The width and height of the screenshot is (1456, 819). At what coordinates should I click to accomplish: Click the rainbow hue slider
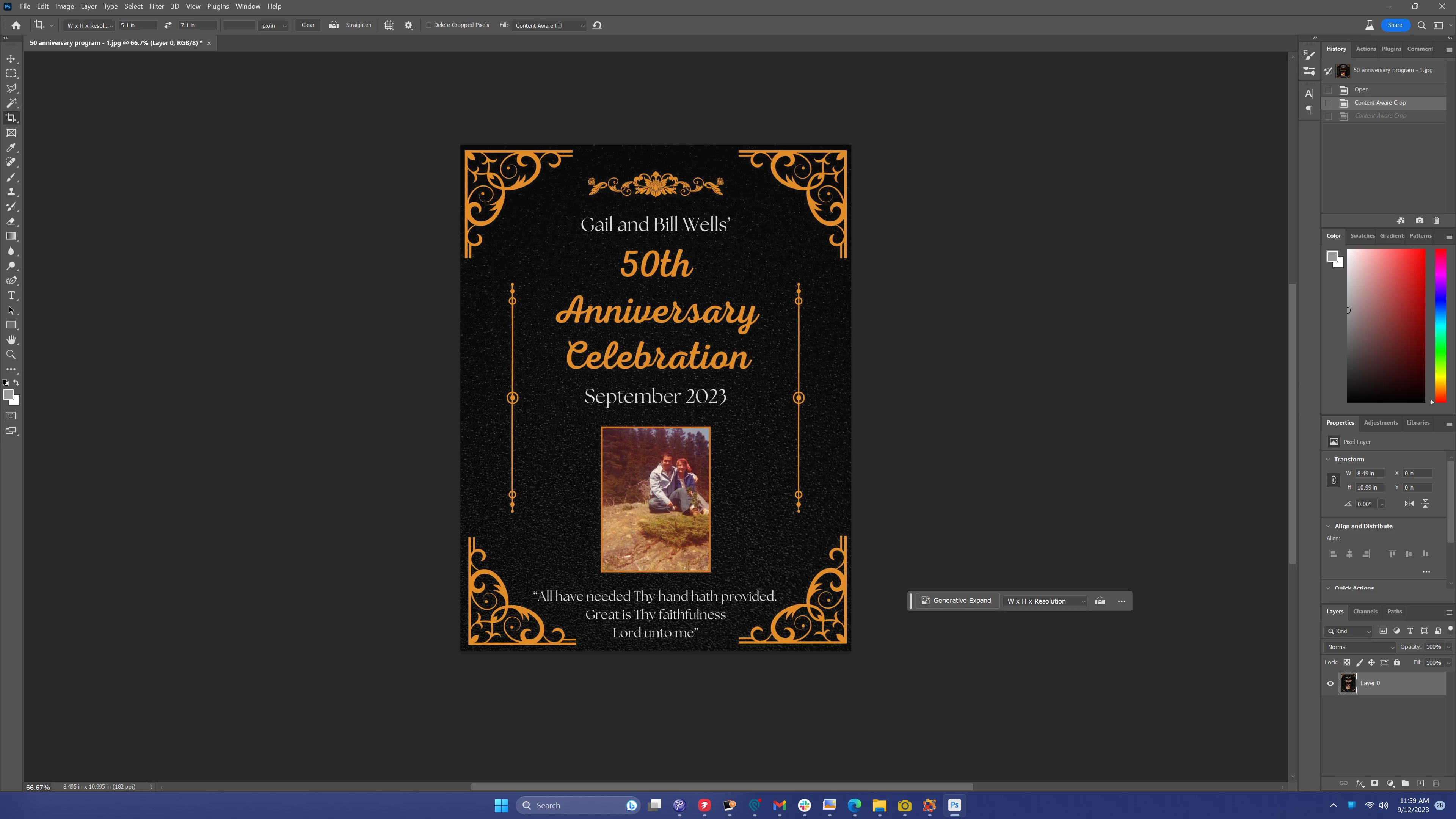click(x=1440, y=326)
